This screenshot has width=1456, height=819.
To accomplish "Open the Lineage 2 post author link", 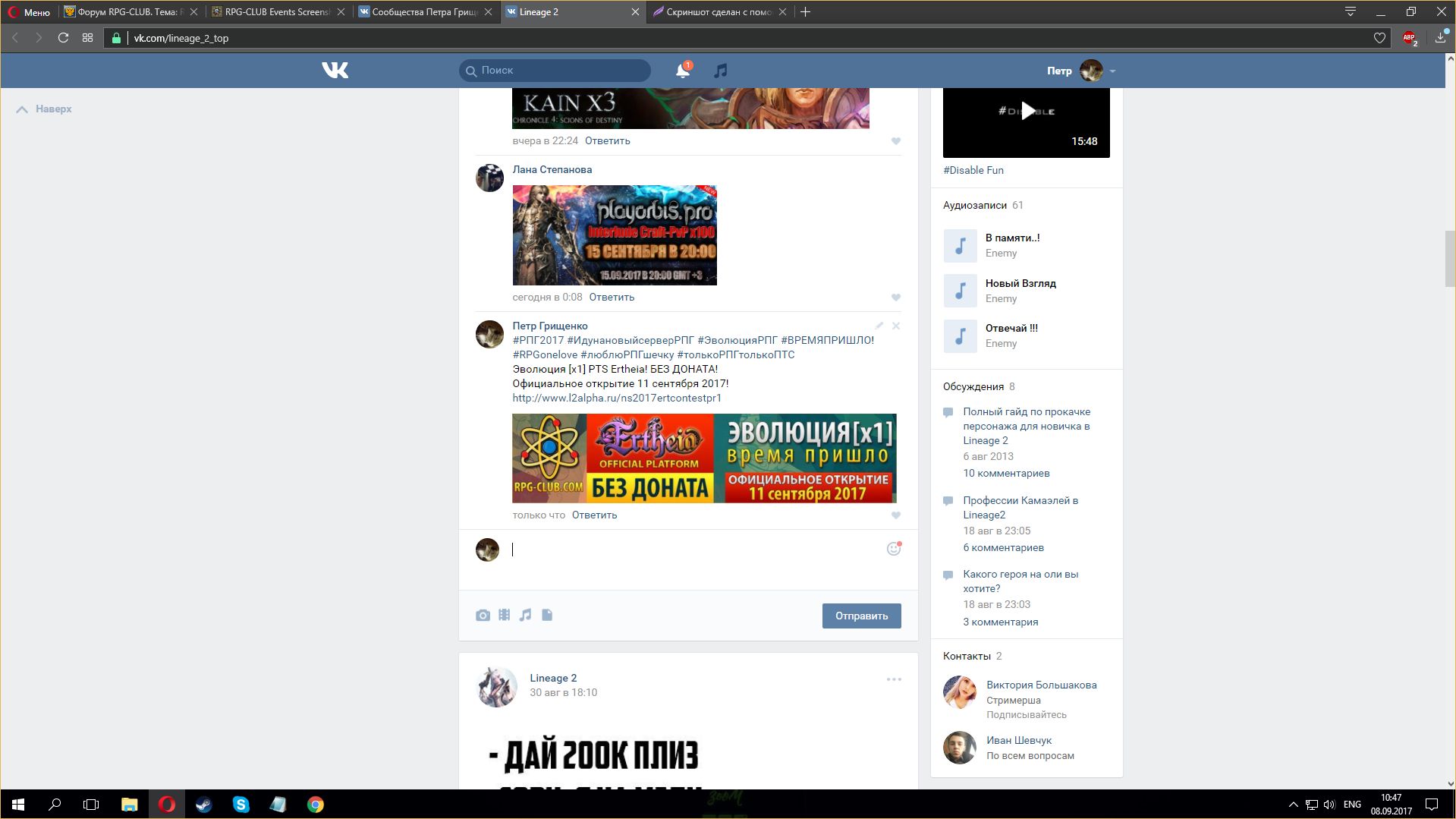I will tap(553, 679).
